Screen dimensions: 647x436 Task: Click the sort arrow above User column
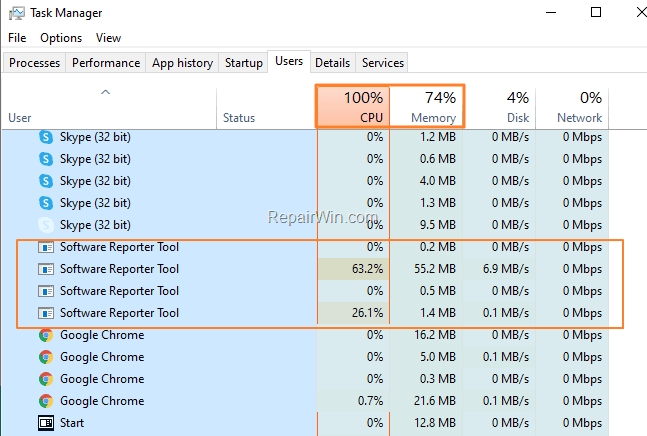click(106, 92)
